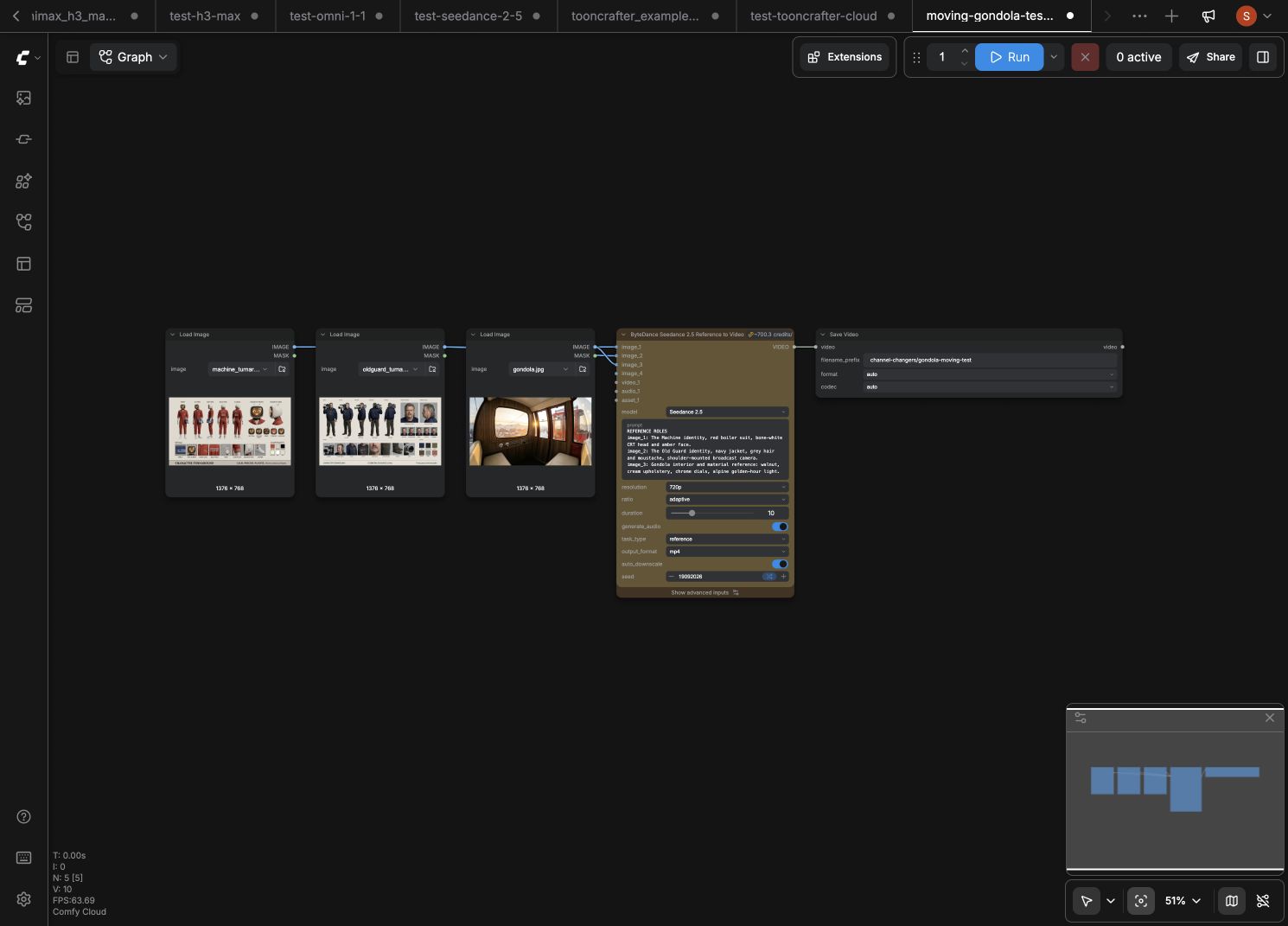Click the filename_prefix input field
Image resolution: width=1288 pixels, height=926 pixels.
[x=991, y=360]
